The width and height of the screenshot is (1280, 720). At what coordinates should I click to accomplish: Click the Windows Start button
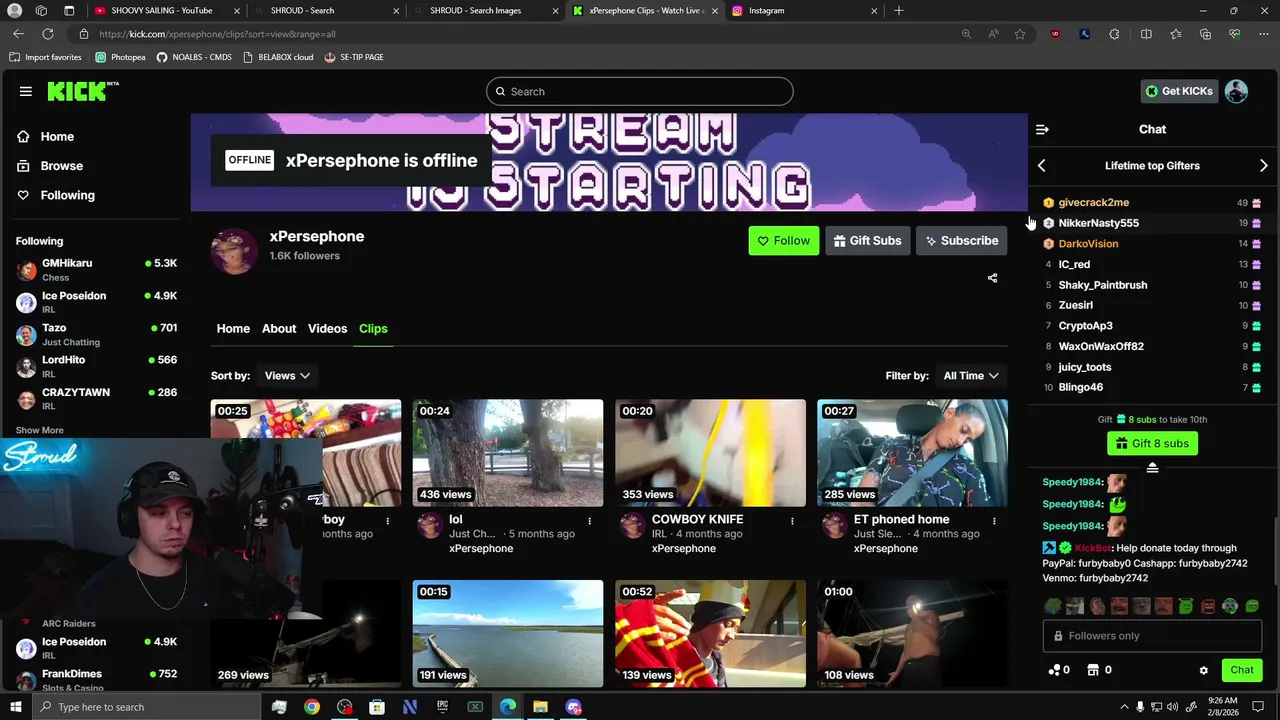pos(15,707)
